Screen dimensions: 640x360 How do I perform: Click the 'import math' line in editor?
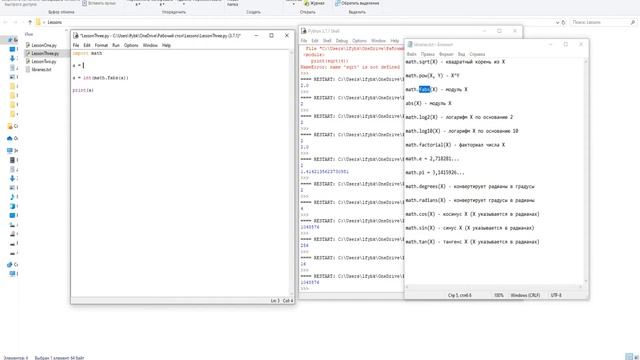87,53
